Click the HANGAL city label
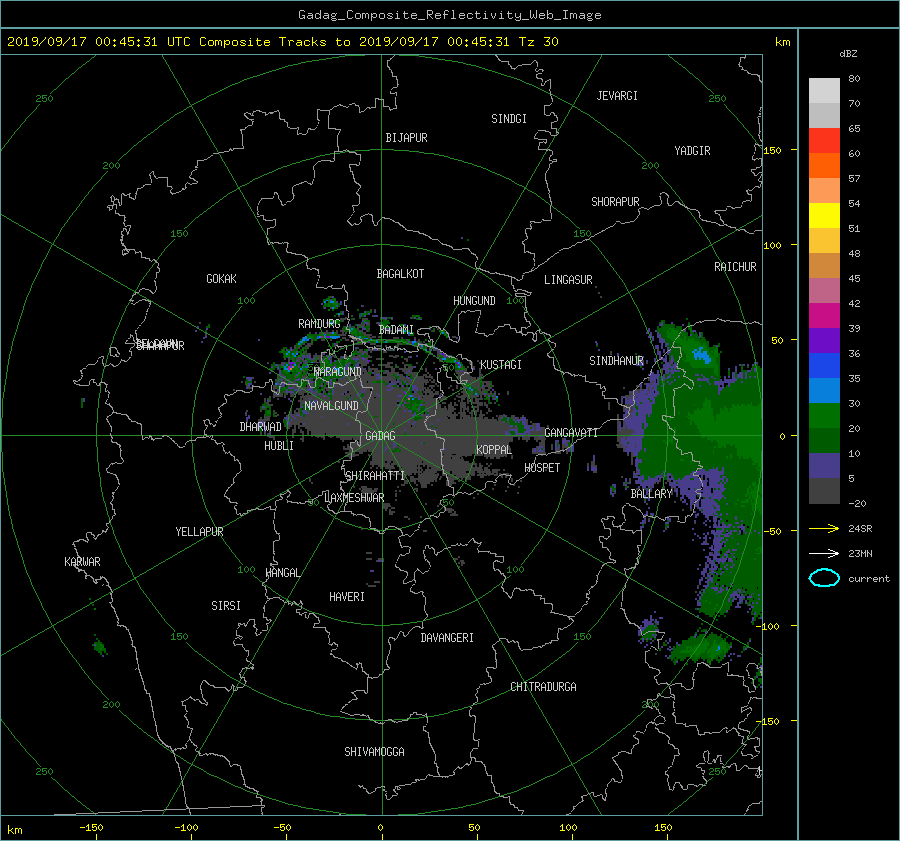900x841 pixels. coord(282,573)
